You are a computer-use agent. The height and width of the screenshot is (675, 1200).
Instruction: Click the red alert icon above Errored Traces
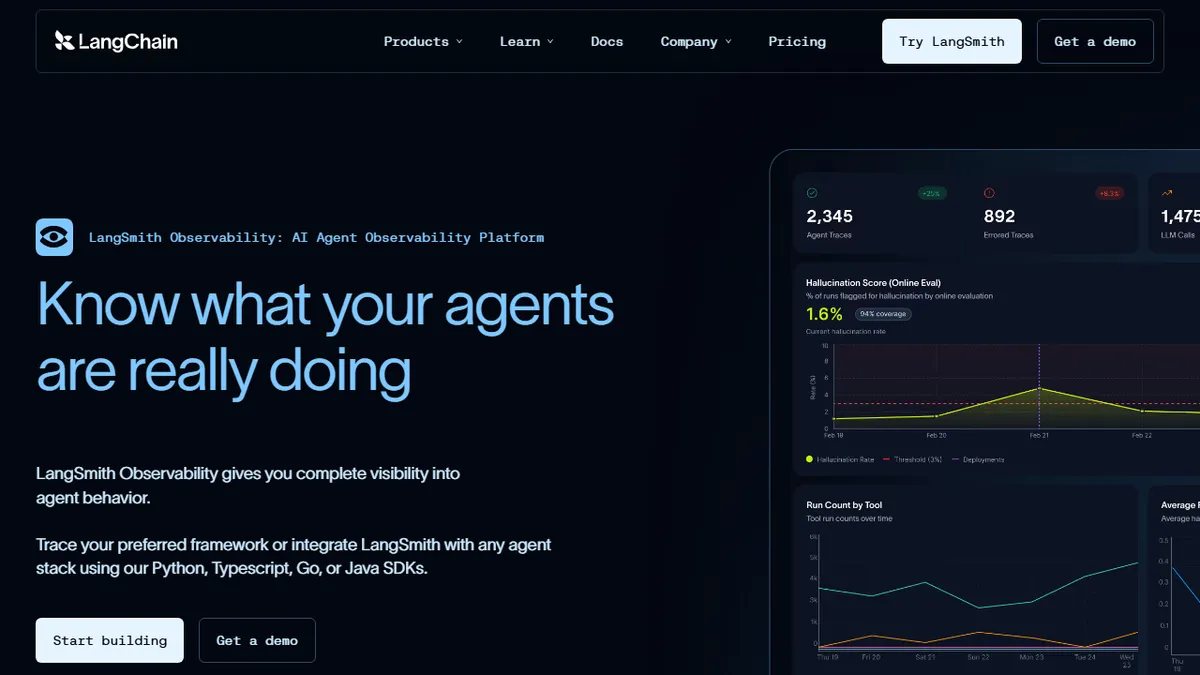pyautogui.click(x=990, y=193)
